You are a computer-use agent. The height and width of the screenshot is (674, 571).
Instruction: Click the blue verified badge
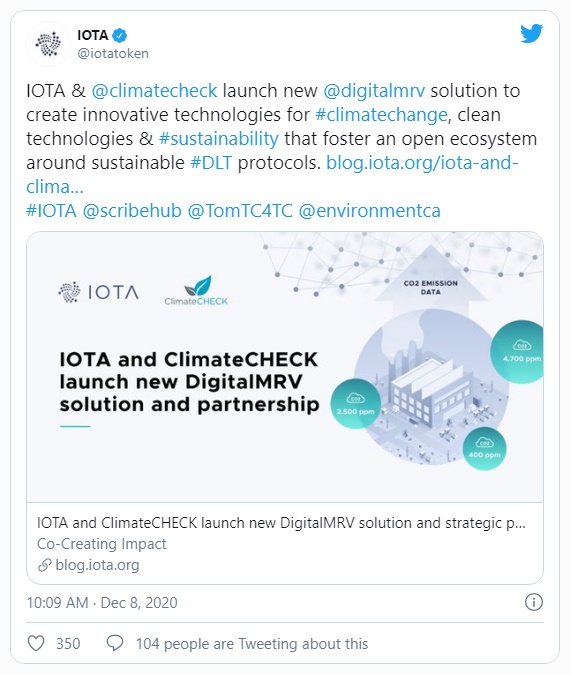coord(120,35)
